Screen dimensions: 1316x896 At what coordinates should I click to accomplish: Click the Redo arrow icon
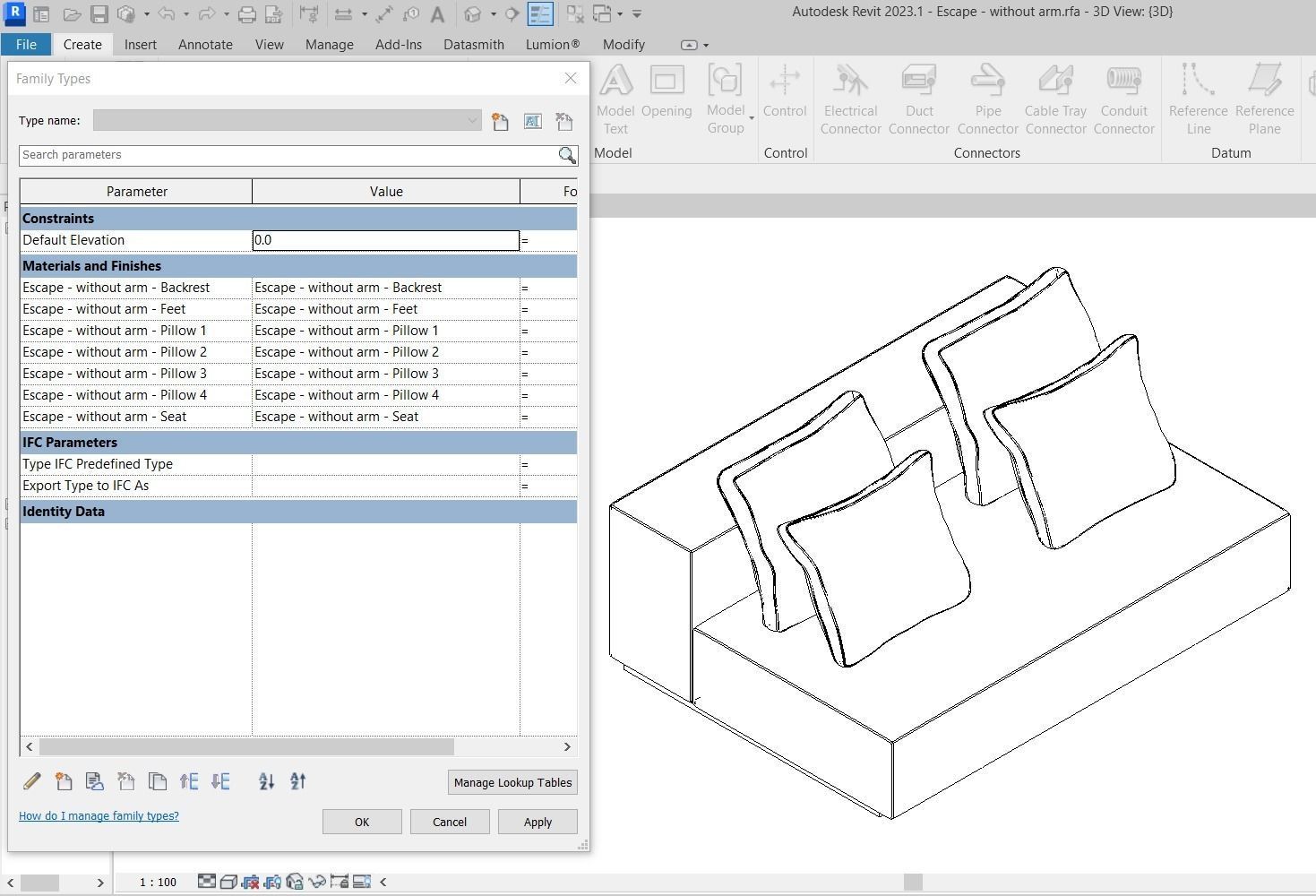click(x=206, y=14)
